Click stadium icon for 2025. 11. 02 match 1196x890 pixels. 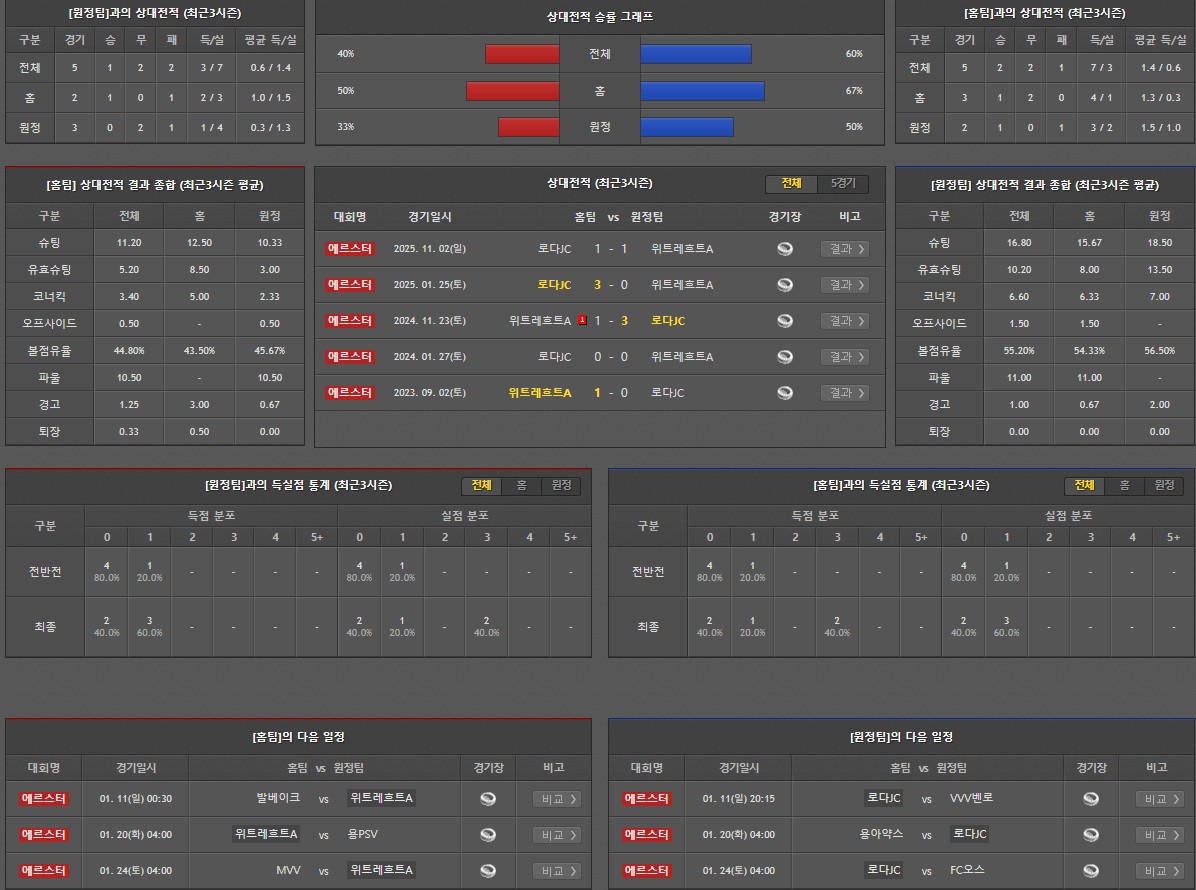[785, 249]
